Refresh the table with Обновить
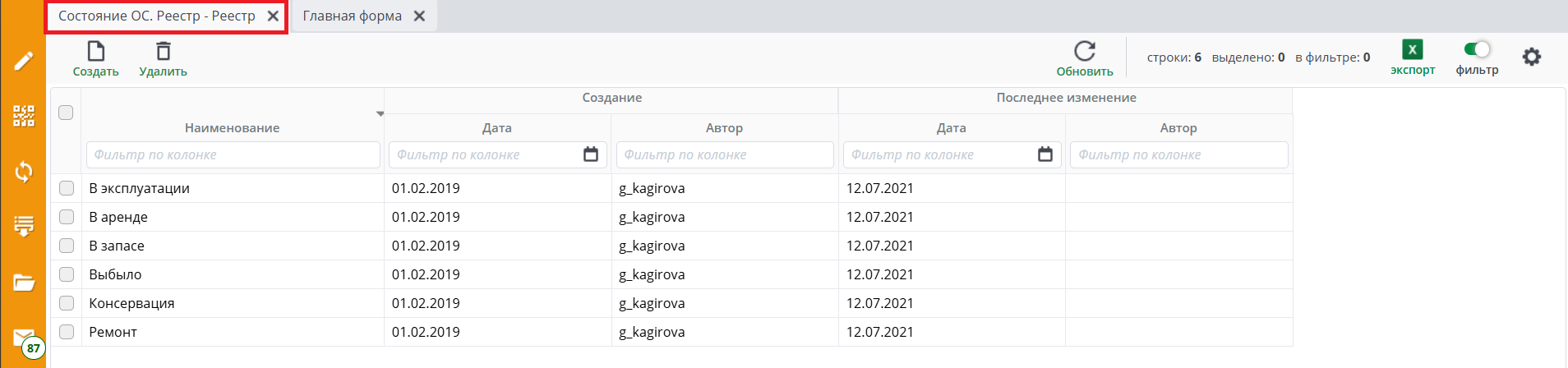Screen dimensions: 1568x368 pos(1085,52)
